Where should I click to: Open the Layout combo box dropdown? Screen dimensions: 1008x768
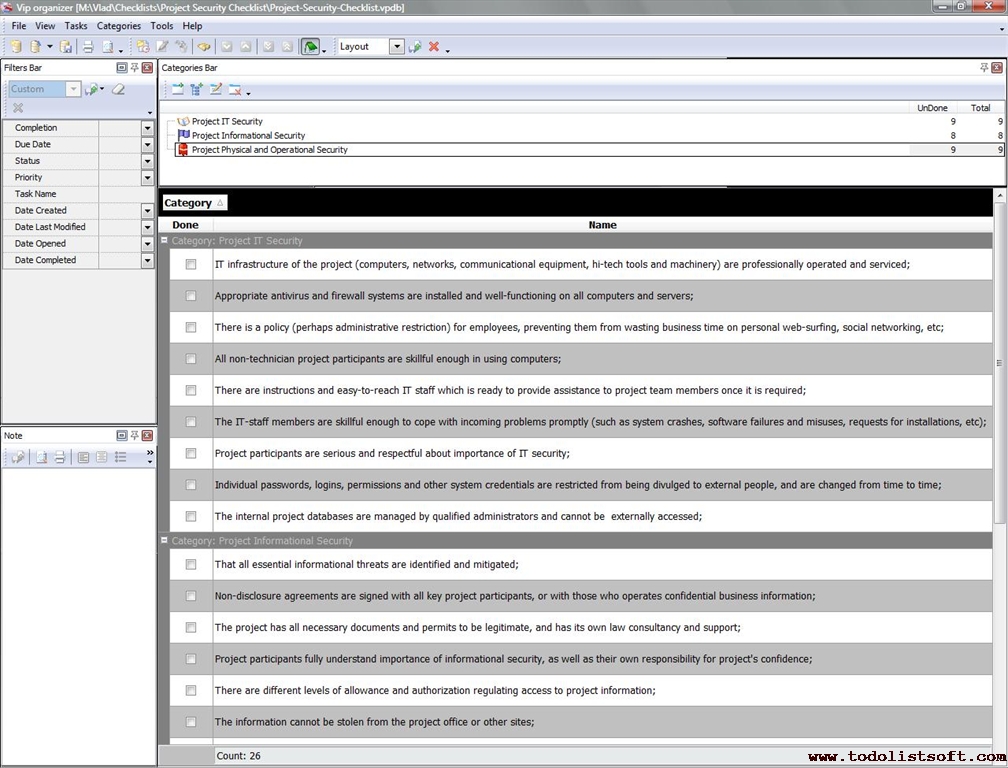click(x=397, y=47)
